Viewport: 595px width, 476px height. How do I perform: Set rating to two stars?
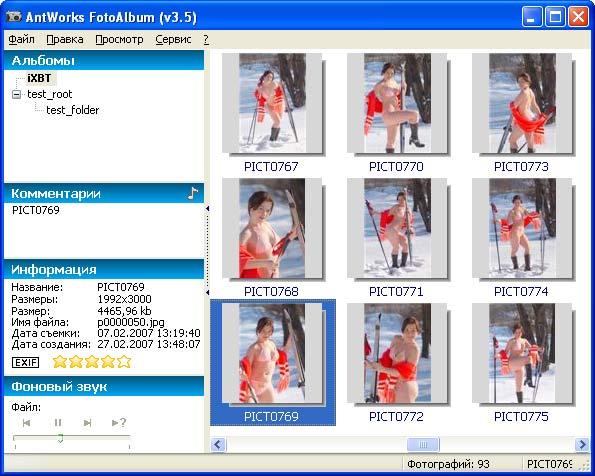[76, 361]
